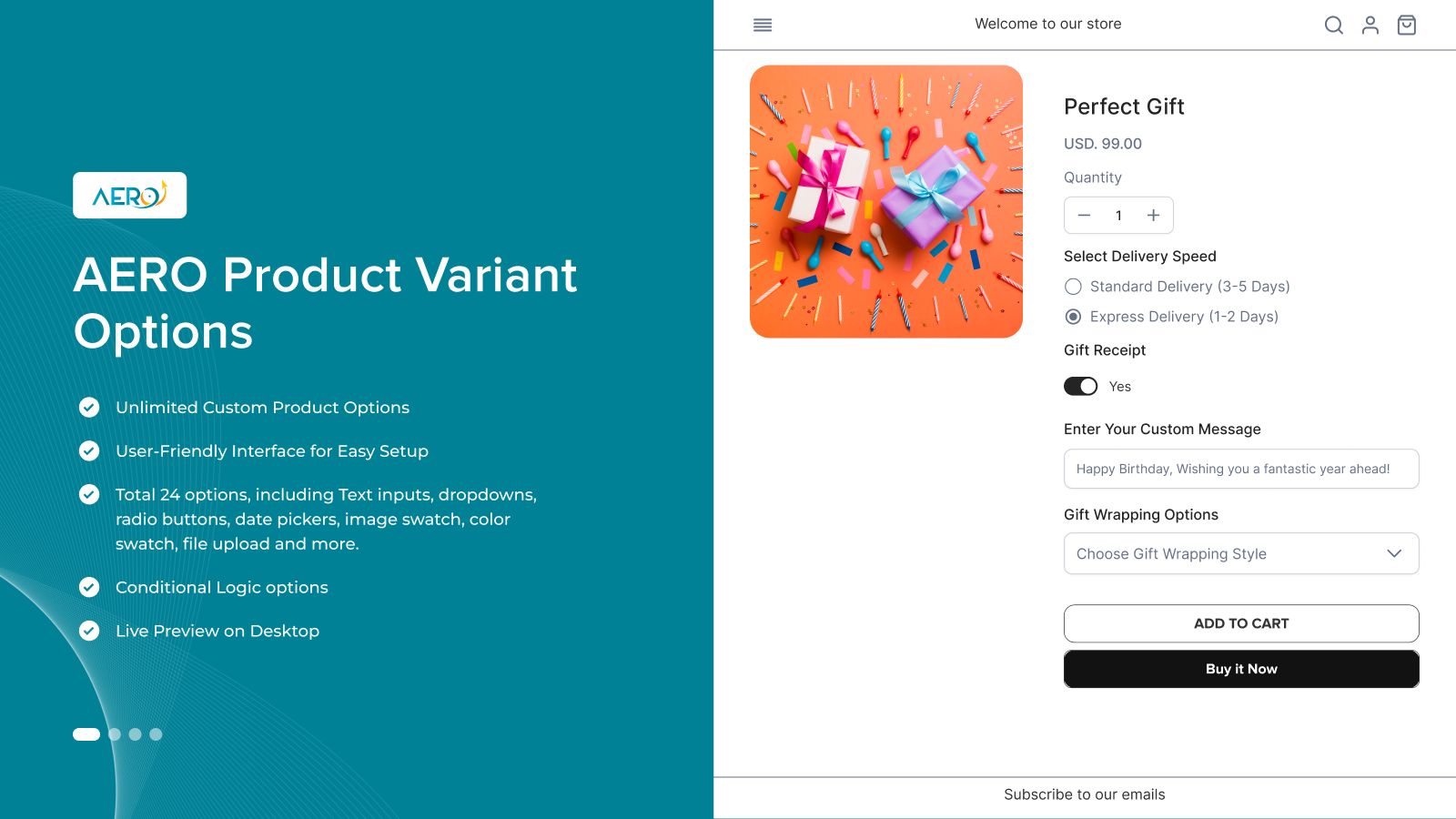This screenshot has width=1456, height=819.
Task: Click the Buy it Now button
Action: click(1241, 669)
